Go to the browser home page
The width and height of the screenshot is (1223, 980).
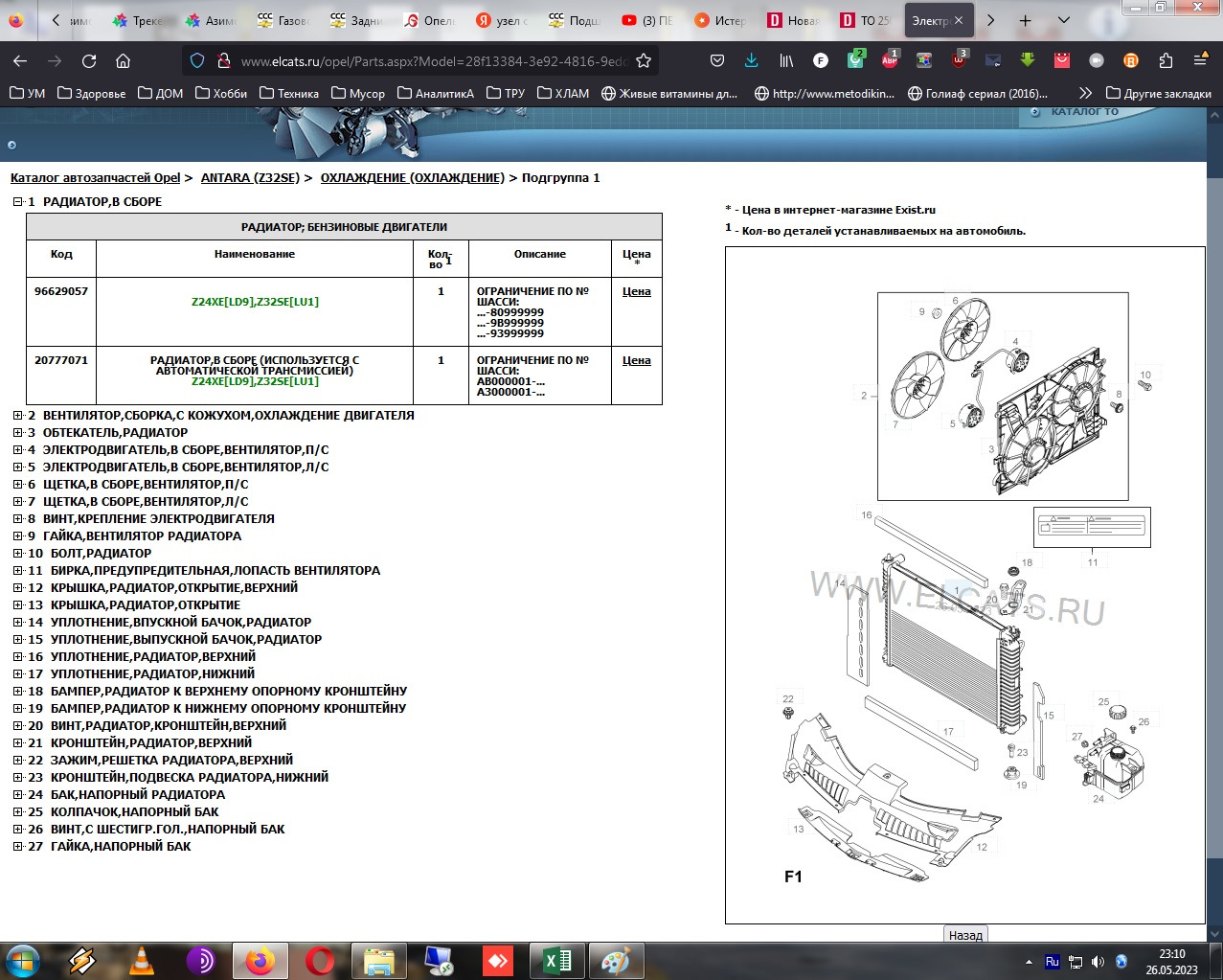(x=123, y=60)
